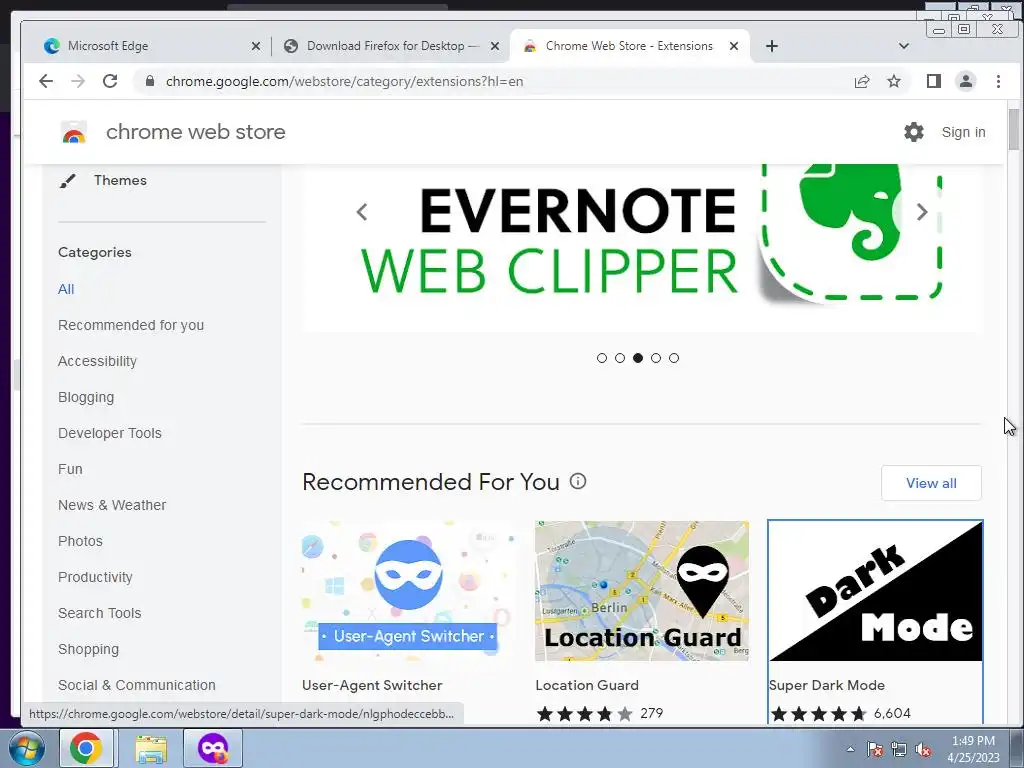Image resolution: width=1024 pixels, height=768 pixels.
Task: Open the browser side panel icon
Action: (933, 81)
